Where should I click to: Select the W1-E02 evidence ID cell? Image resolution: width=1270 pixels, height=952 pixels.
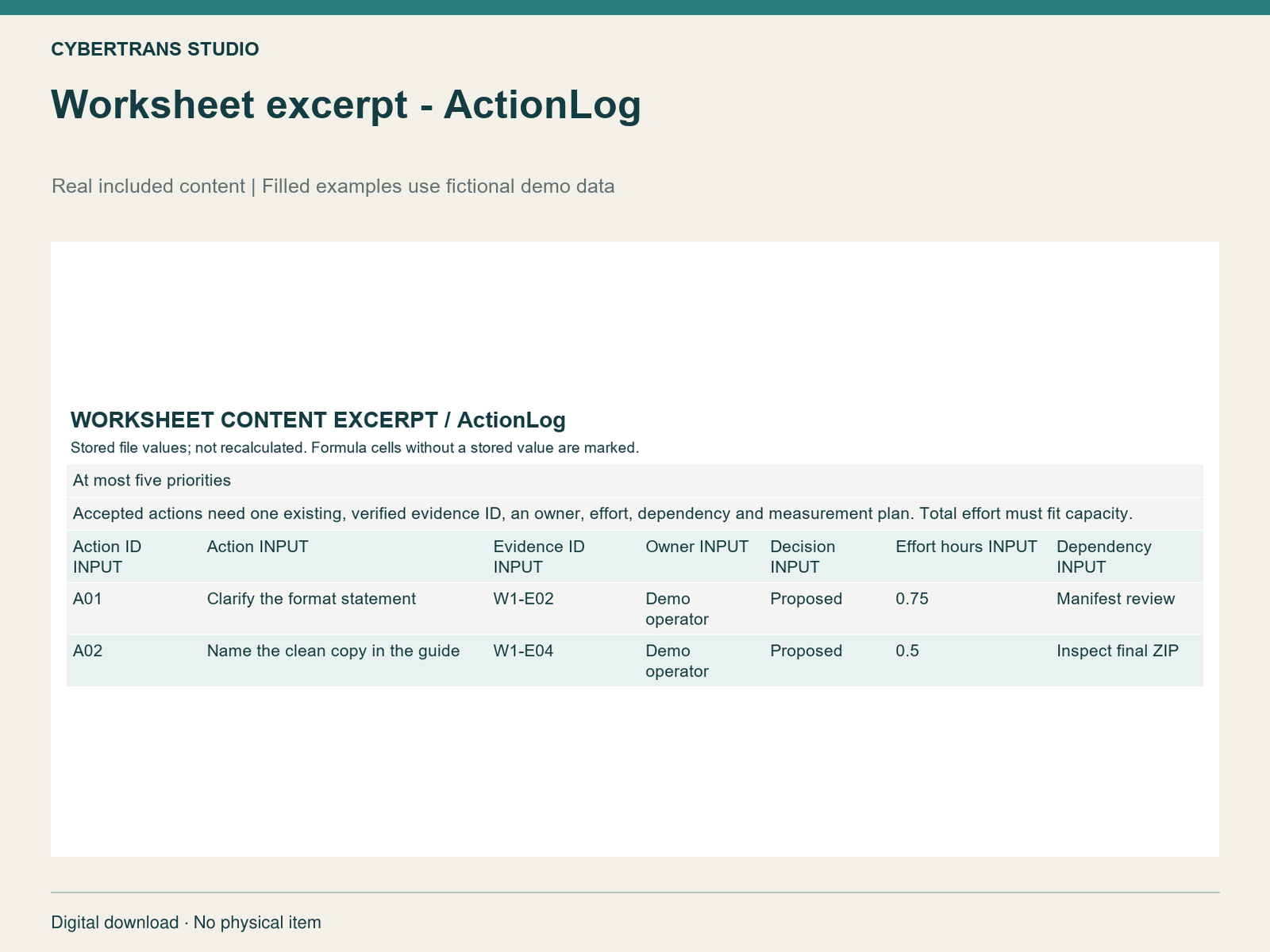(564, 608)
